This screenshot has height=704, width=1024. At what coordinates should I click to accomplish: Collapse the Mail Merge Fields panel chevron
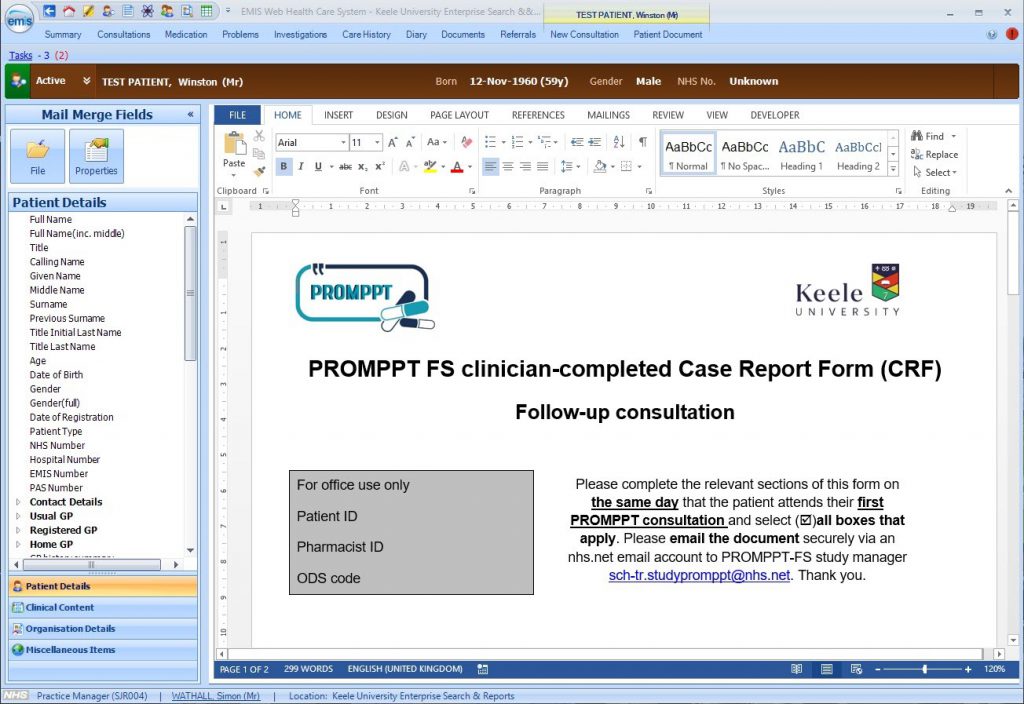point(190,114)
